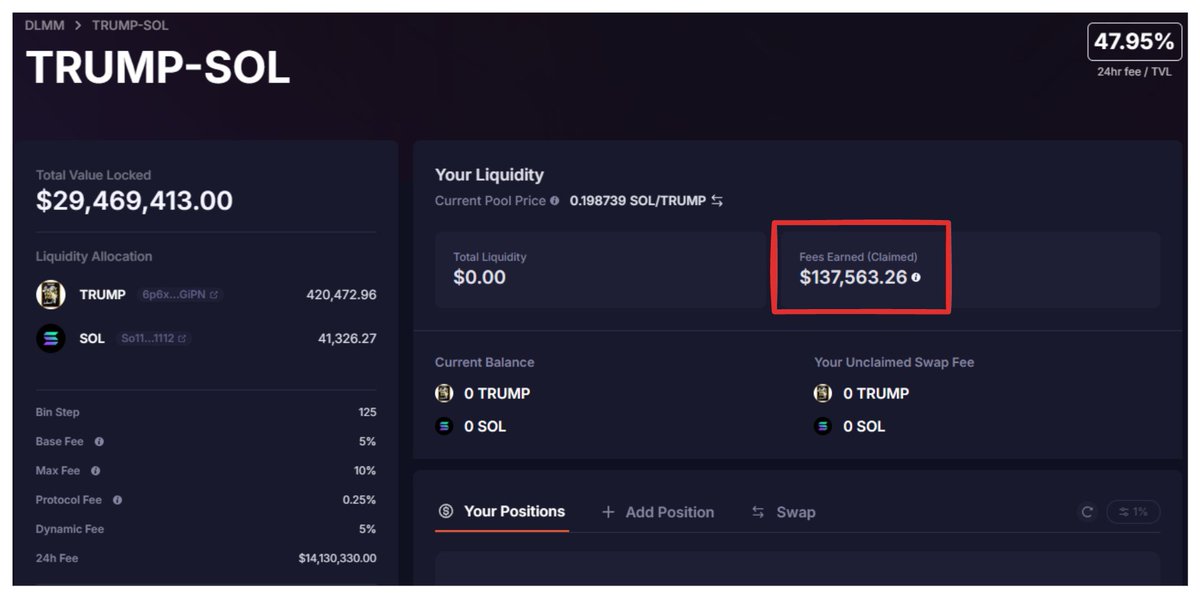The width and height of the screenshot is (1200, 598).
Task: Click the TRUMP-SOL page heading
Action: (x=158, y=67)
